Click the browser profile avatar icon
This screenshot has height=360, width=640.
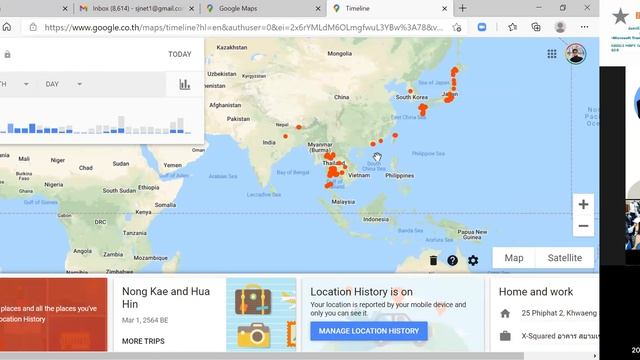coord(560,27)
